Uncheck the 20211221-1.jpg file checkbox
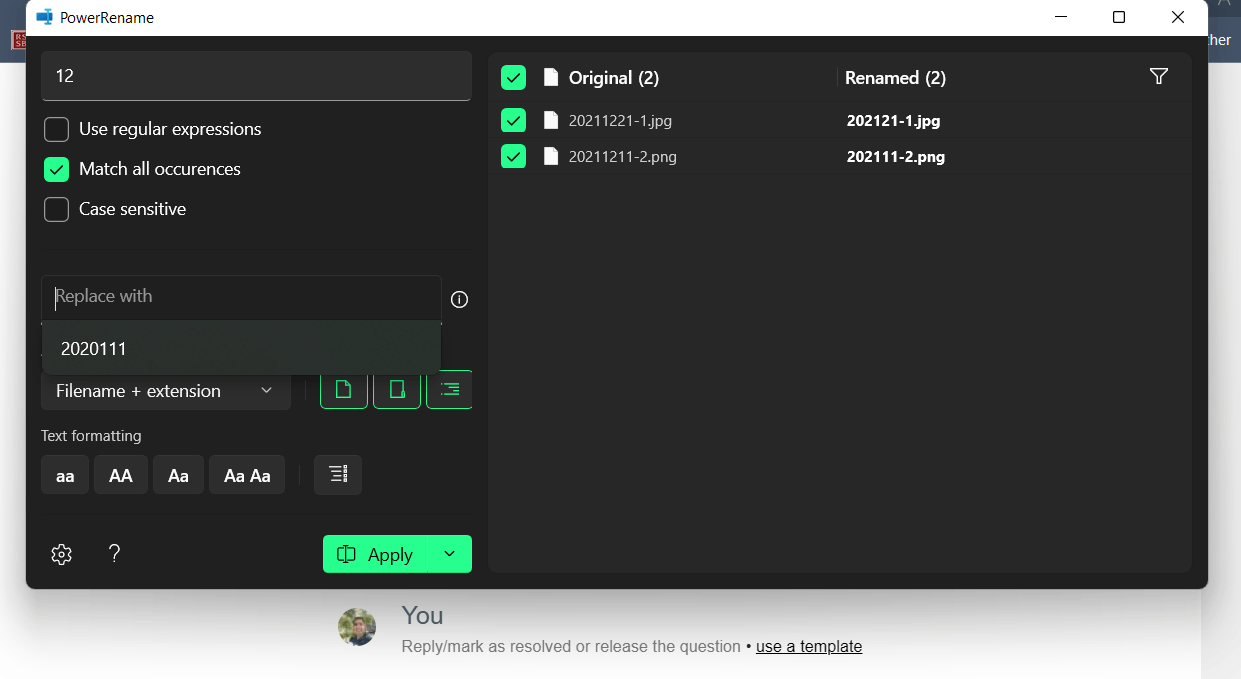Viewport: 1241px width, 679px height. click(513, 120)
